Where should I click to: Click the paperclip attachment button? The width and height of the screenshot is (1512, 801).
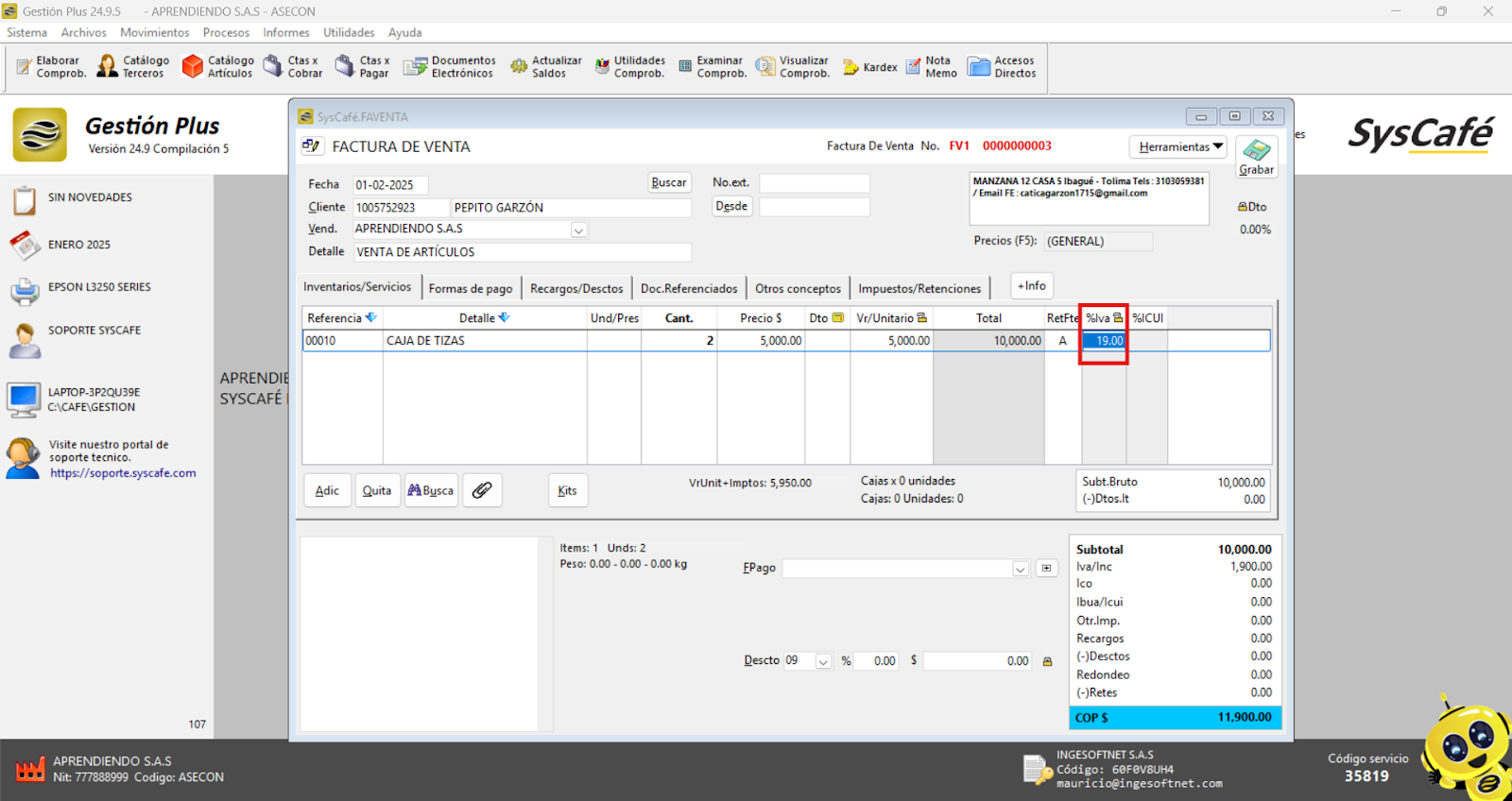482,490
